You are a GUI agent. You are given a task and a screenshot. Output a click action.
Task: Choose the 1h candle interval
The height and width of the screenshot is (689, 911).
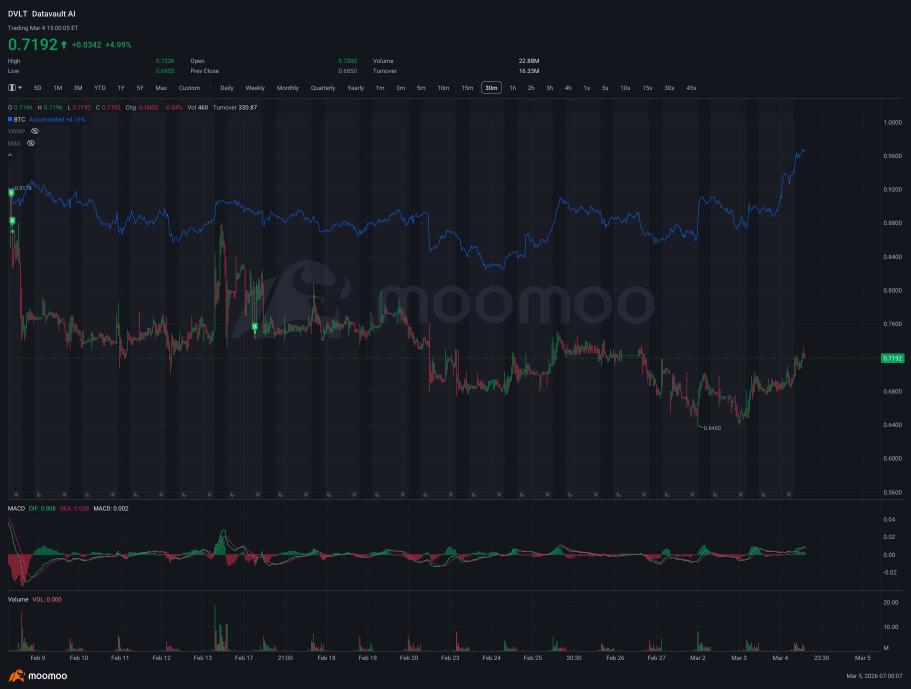[512, 88]
